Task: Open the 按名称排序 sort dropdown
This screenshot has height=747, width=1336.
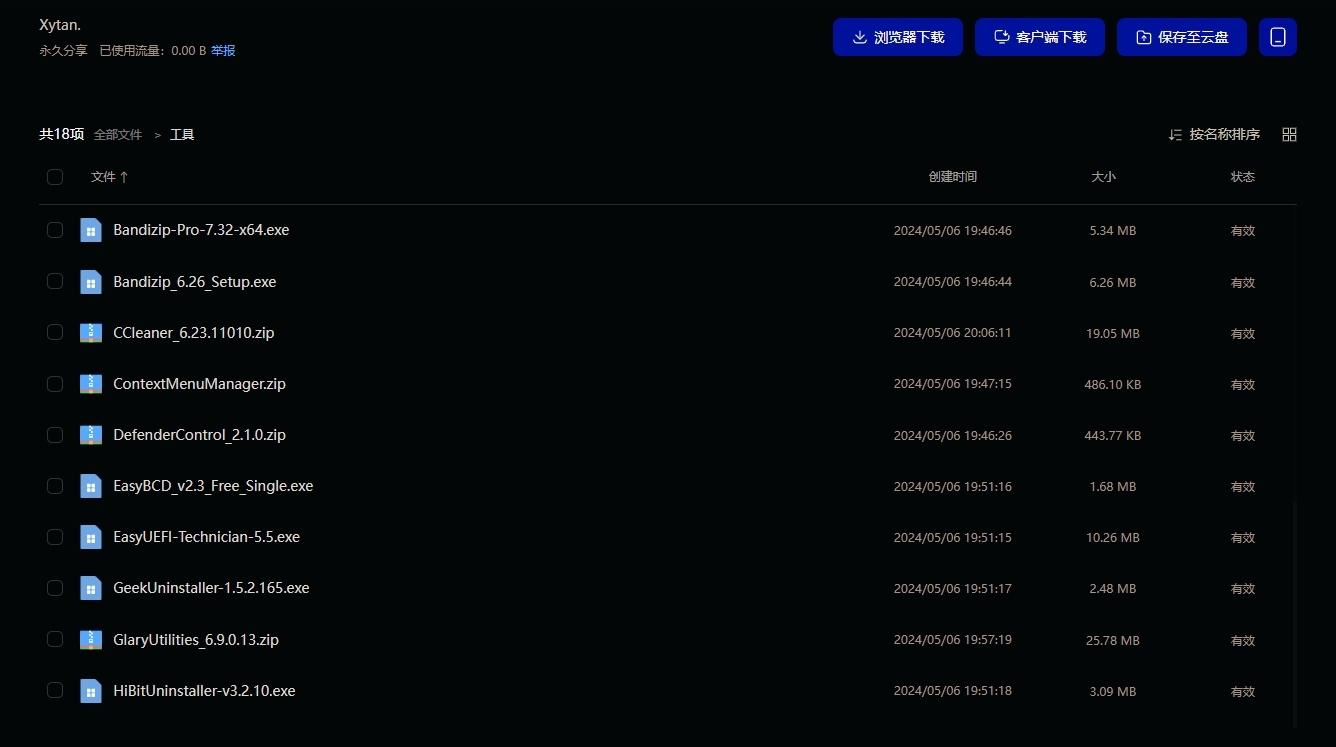Action: 1214,134
